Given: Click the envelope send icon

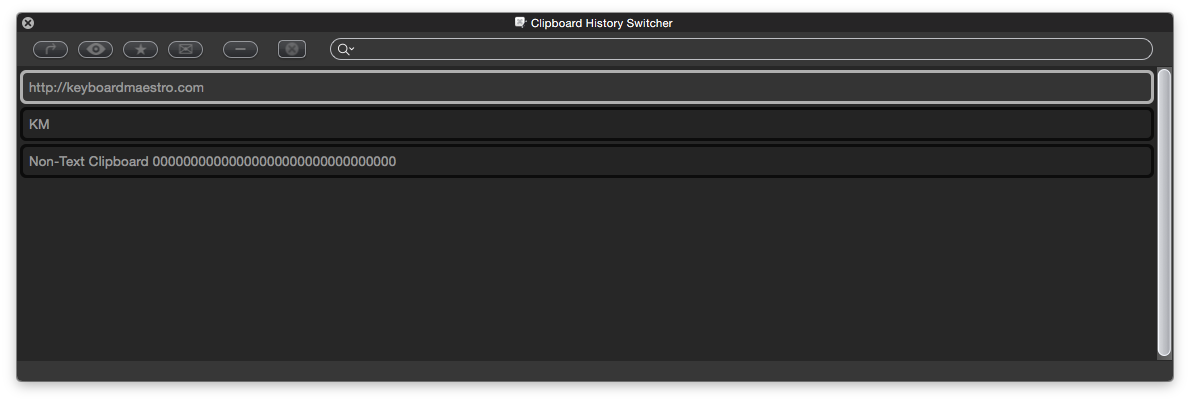Looking at the screenshot, I should pyautogui.click(x=185, y=49).
